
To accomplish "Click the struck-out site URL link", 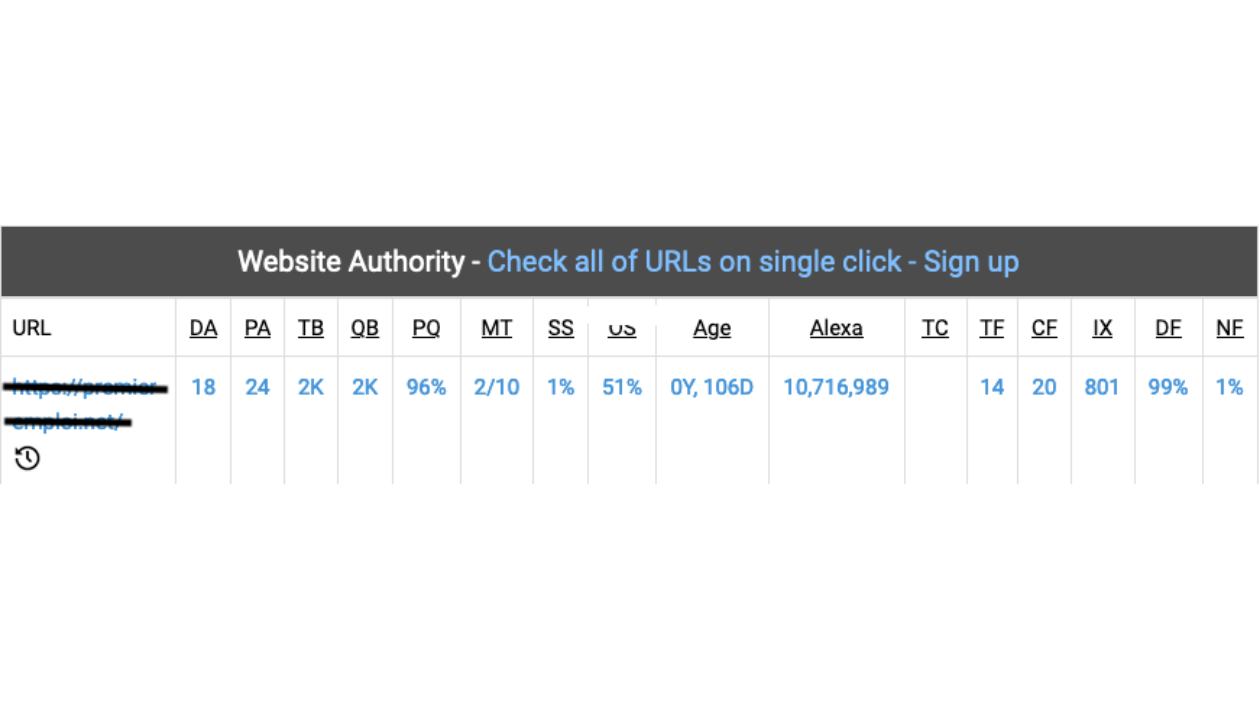I will pos(85,404).
